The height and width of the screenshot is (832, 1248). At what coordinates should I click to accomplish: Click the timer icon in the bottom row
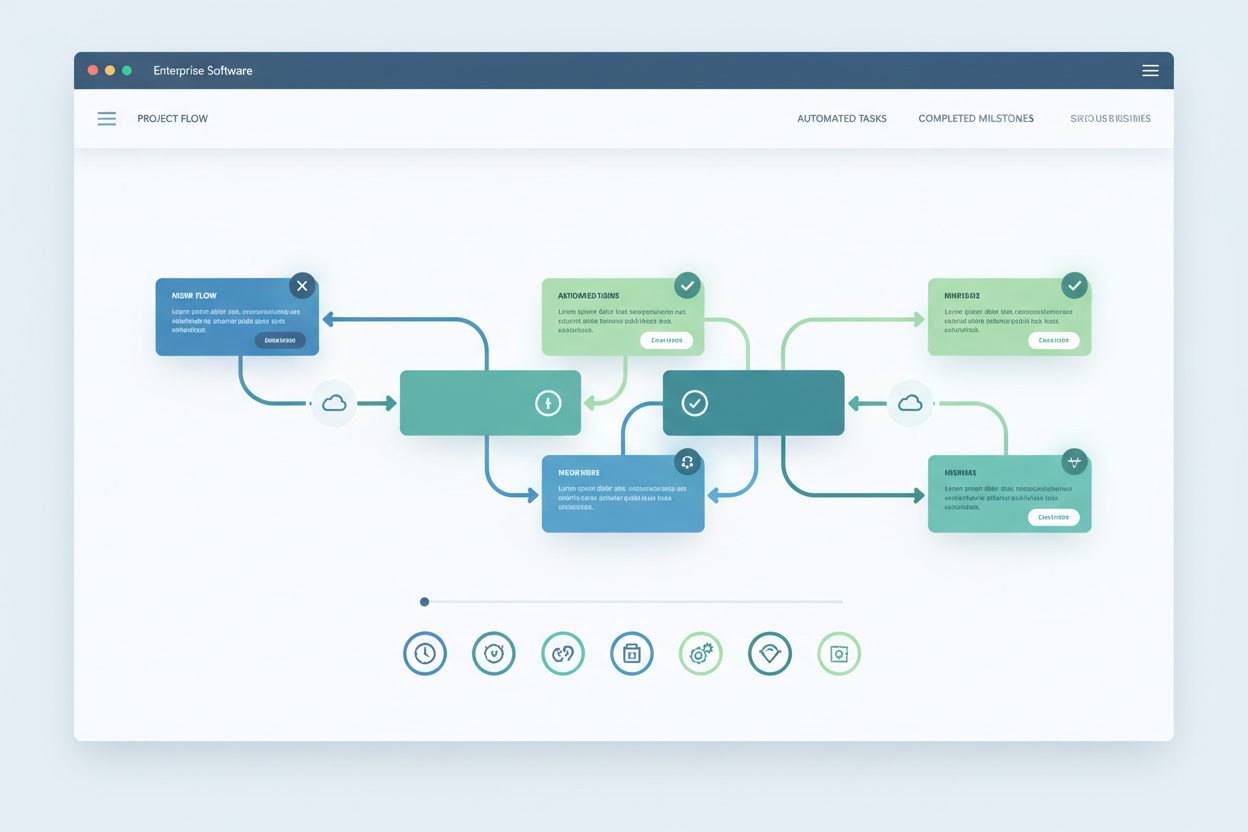click(494, 653)
